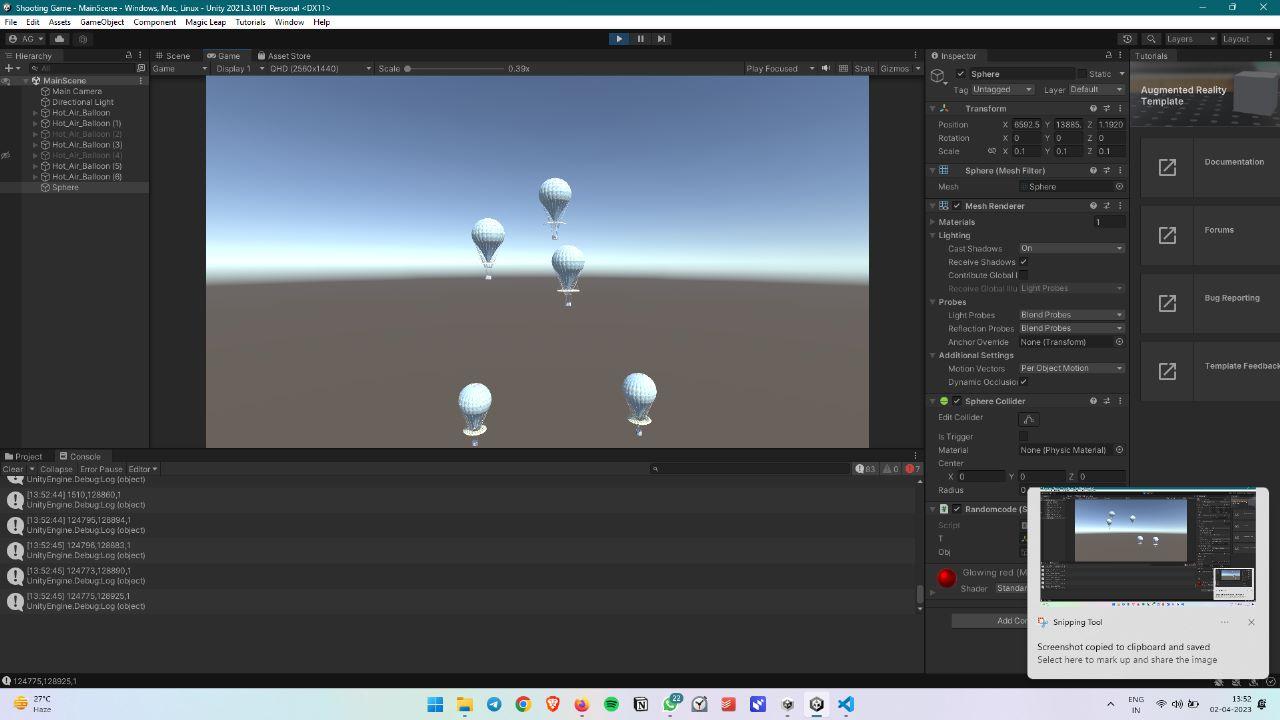Screen dimensions: 1280x720
Task: Open the version control settings icon
Action: point(83,39)
